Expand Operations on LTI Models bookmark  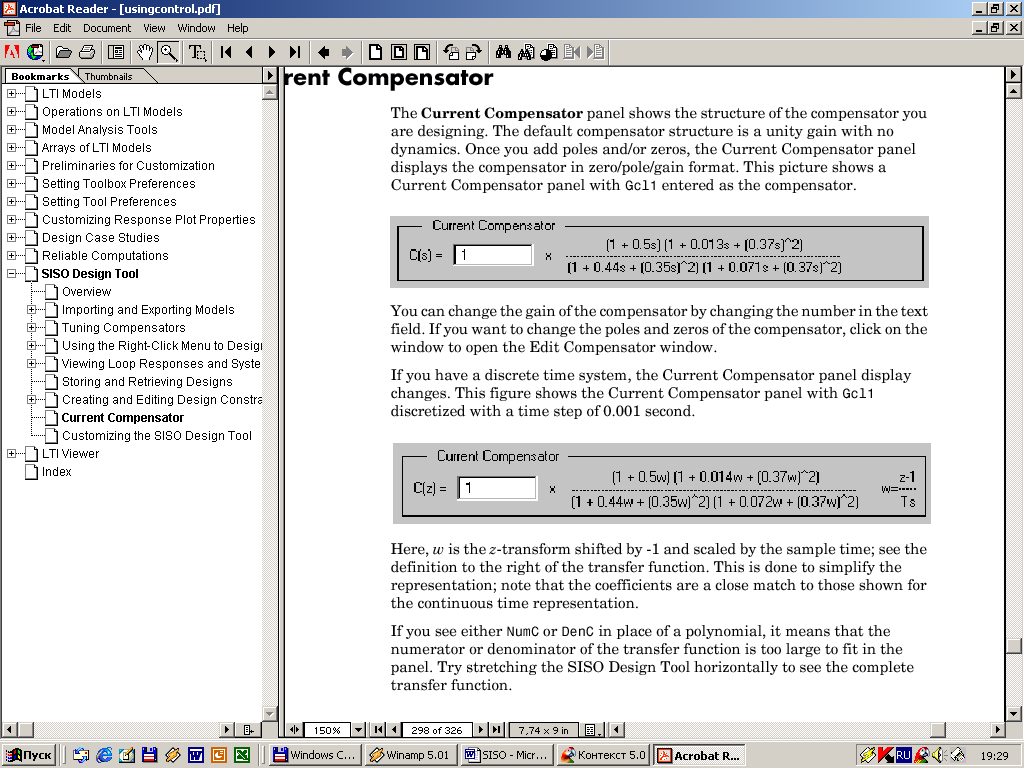pyautogui.click(x=12, y=112)
